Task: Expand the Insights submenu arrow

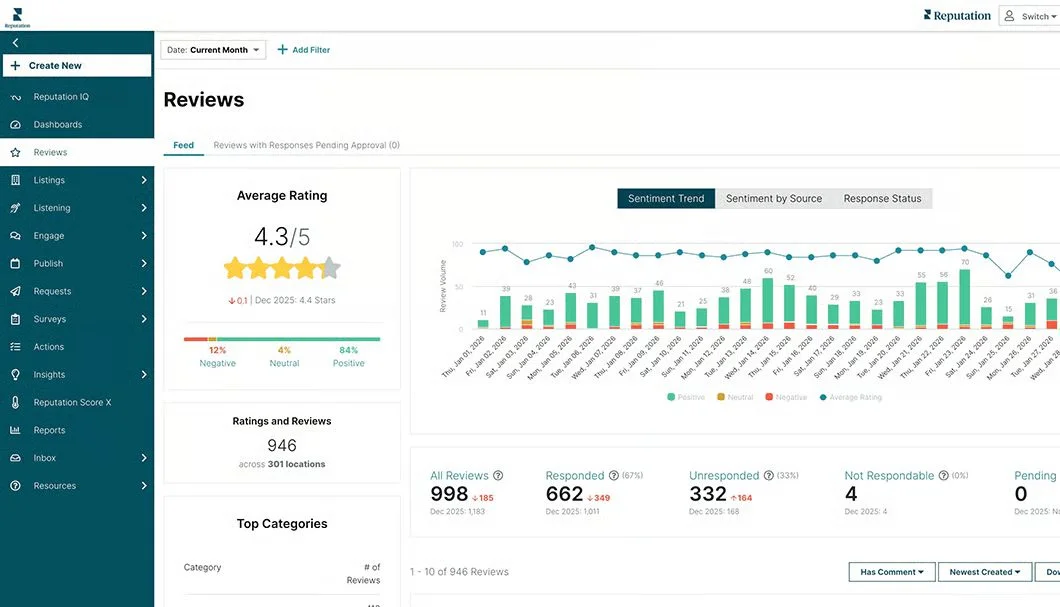Action: pos(143,374)
